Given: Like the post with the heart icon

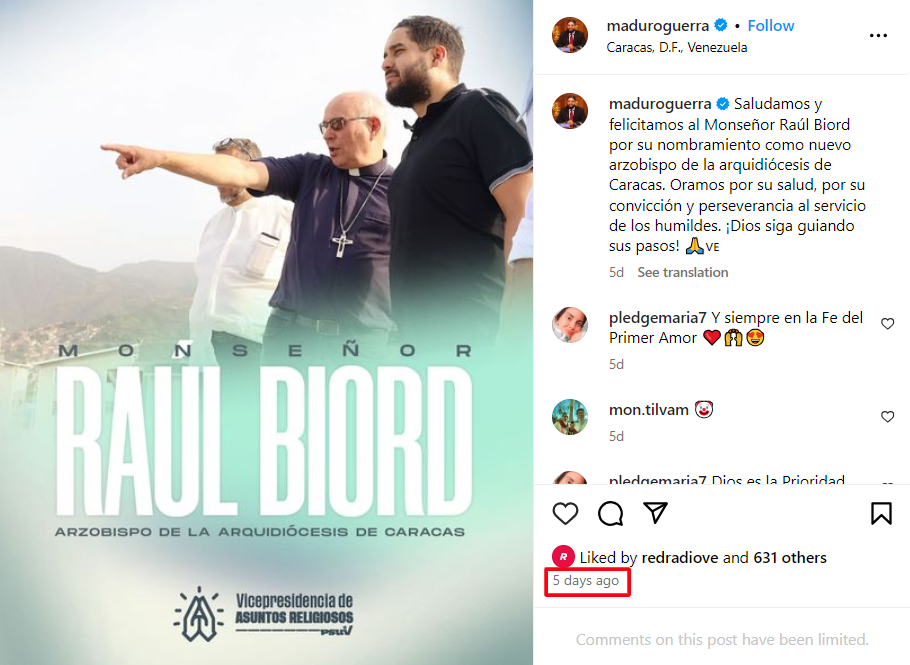Looking at the screenshot, I should point(565,514).
